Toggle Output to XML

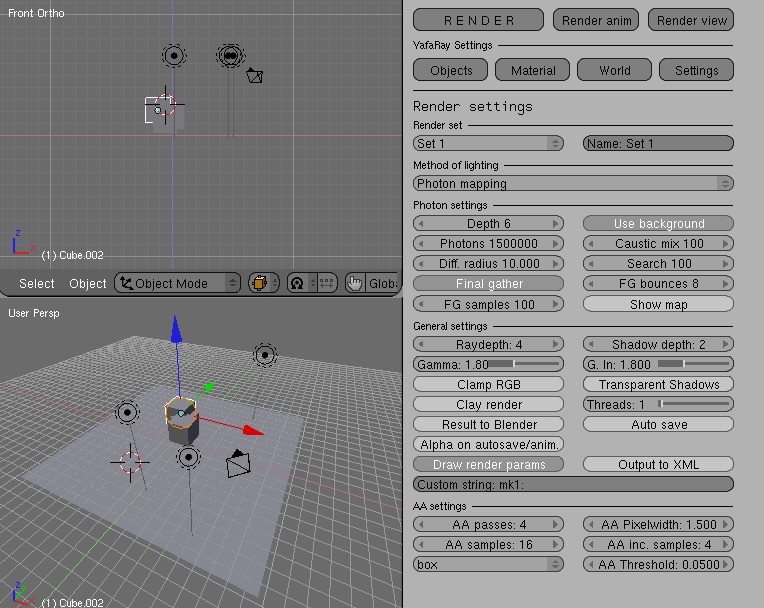(658, 464)
